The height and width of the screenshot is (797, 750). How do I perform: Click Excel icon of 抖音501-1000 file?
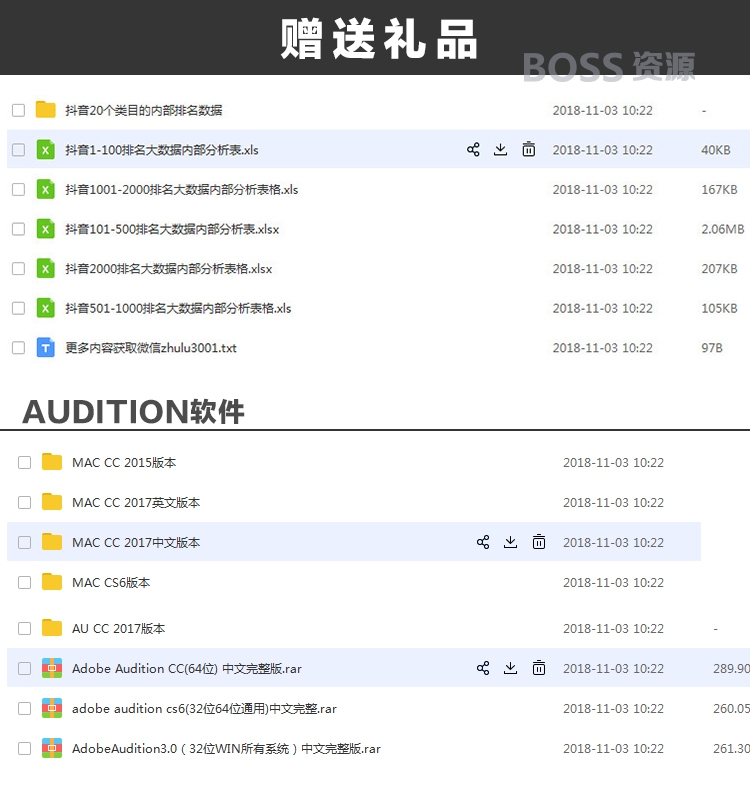[46, 308]
